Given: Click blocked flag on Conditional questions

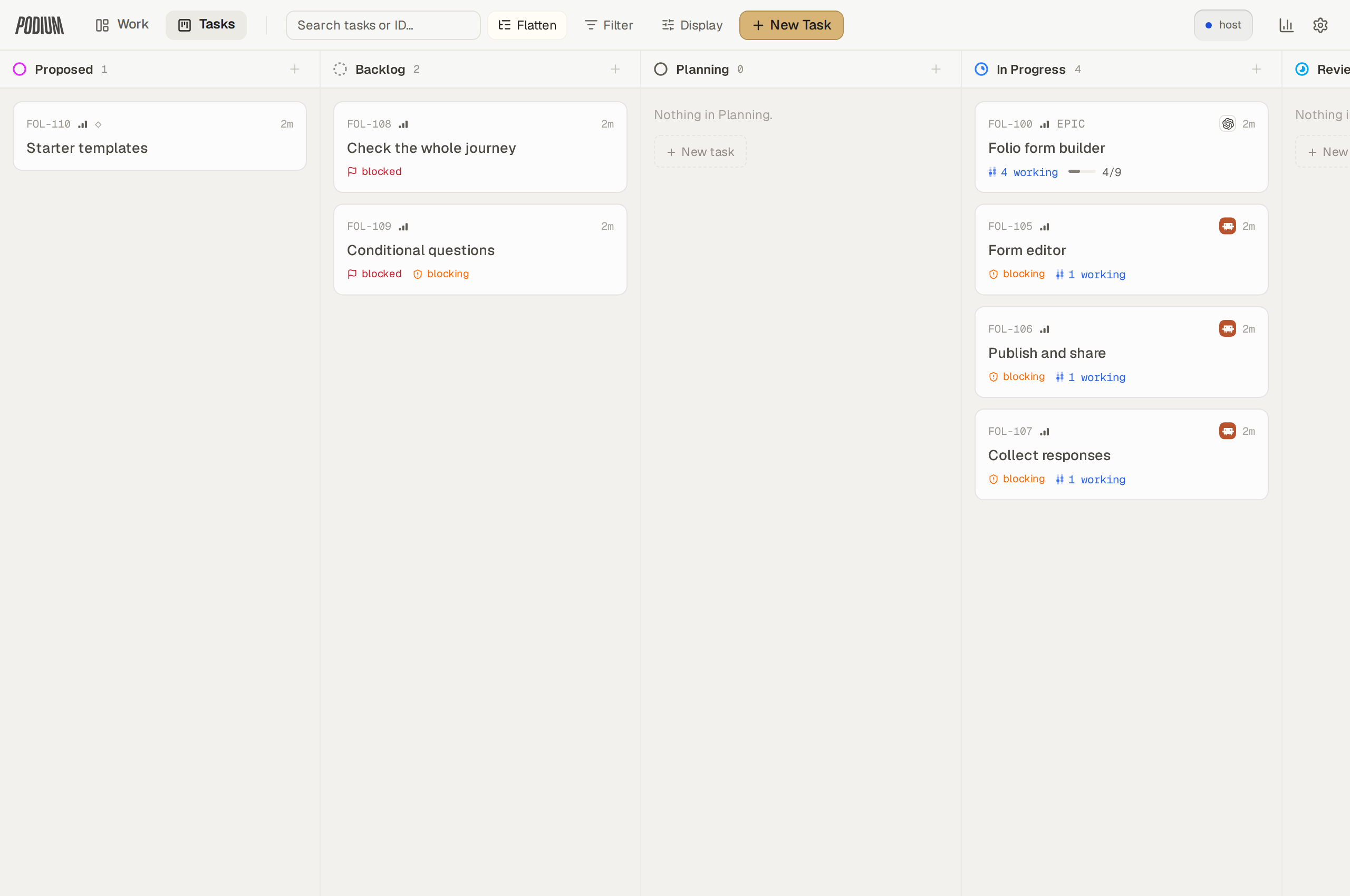Looking at the screenshot, I should pos(374,274).
